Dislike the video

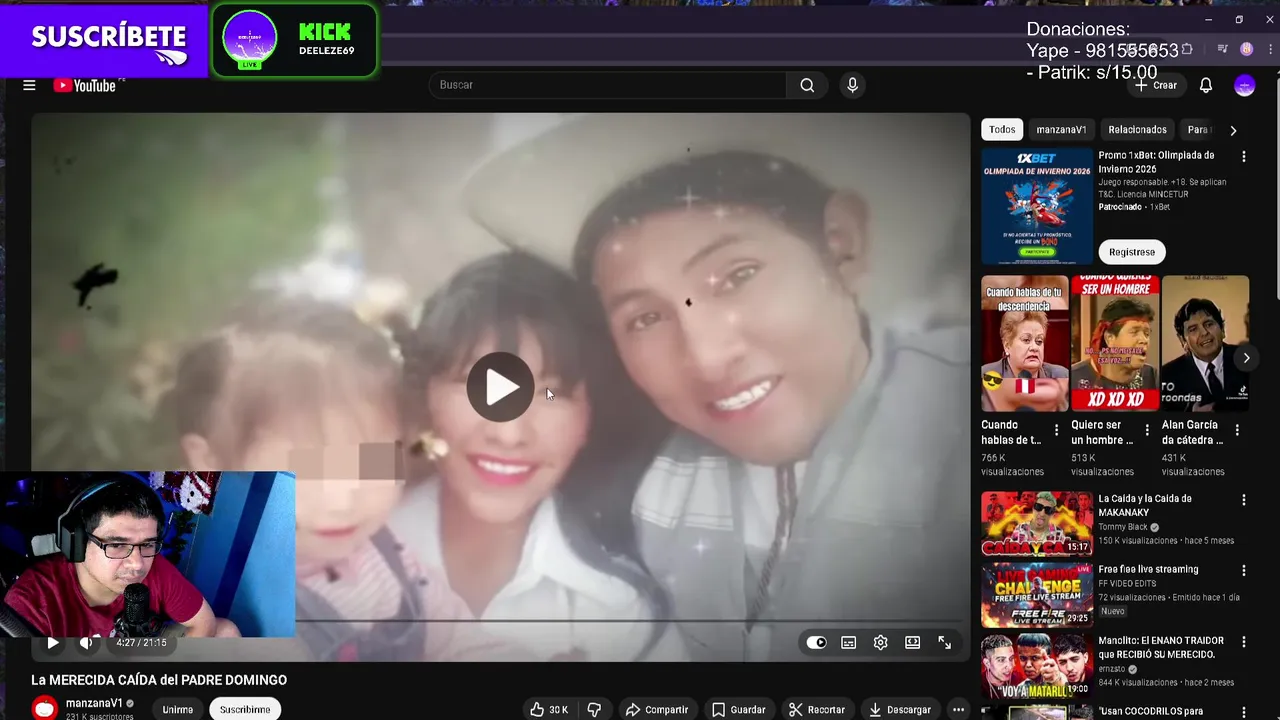[x=594, y=709]
